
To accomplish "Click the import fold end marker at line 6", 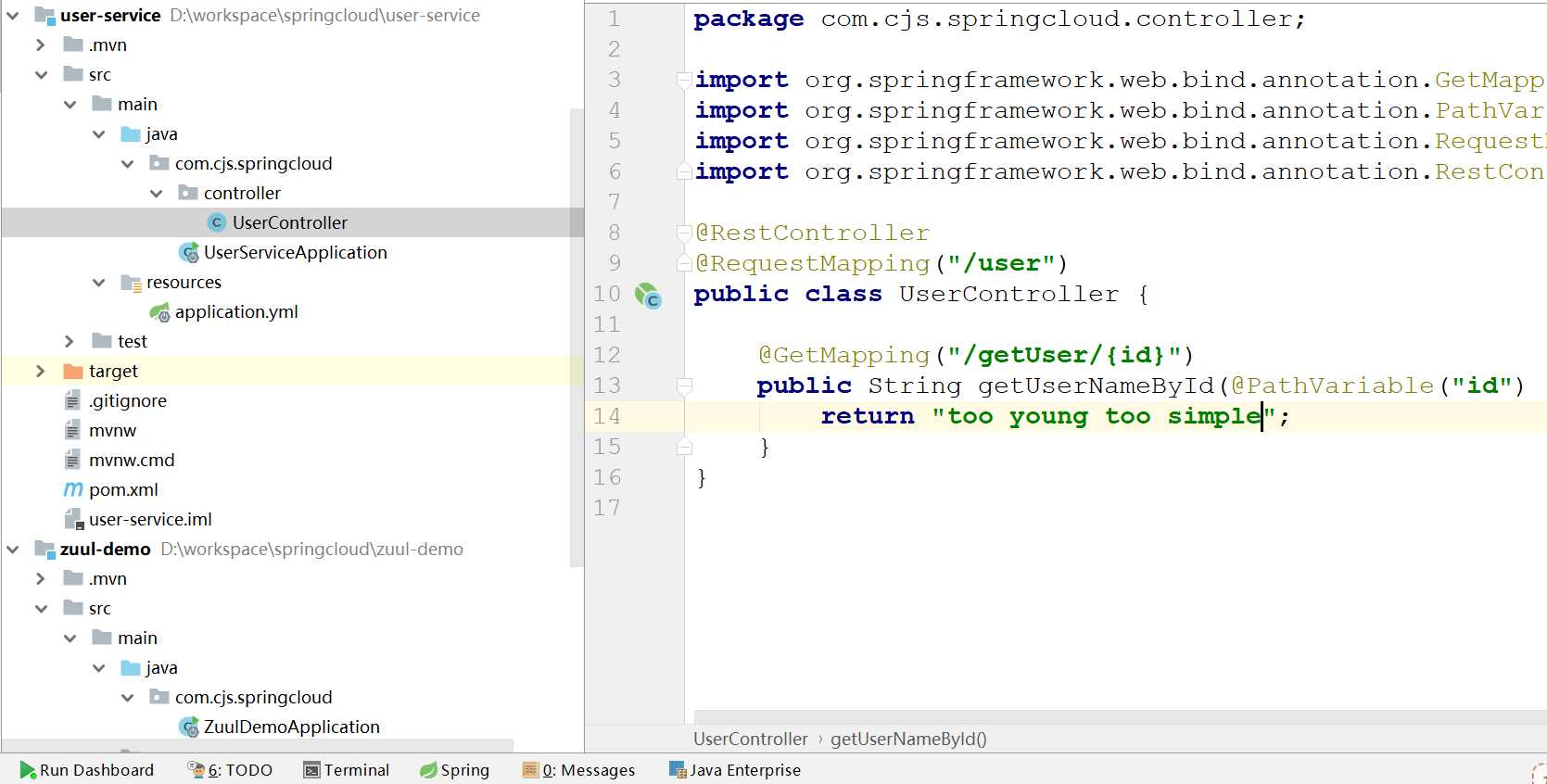I will pyautogui.click(x=684, y=171).
